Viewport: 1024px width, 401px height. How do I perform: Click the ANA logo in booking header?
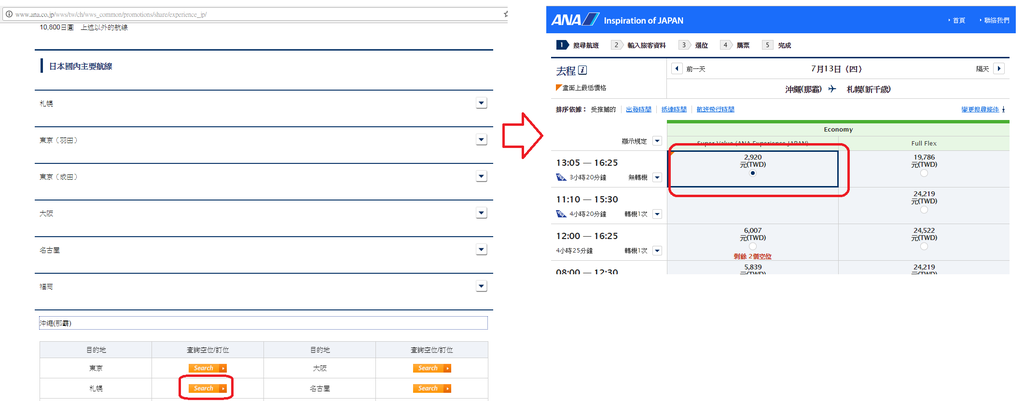click(x=575, y=20)
